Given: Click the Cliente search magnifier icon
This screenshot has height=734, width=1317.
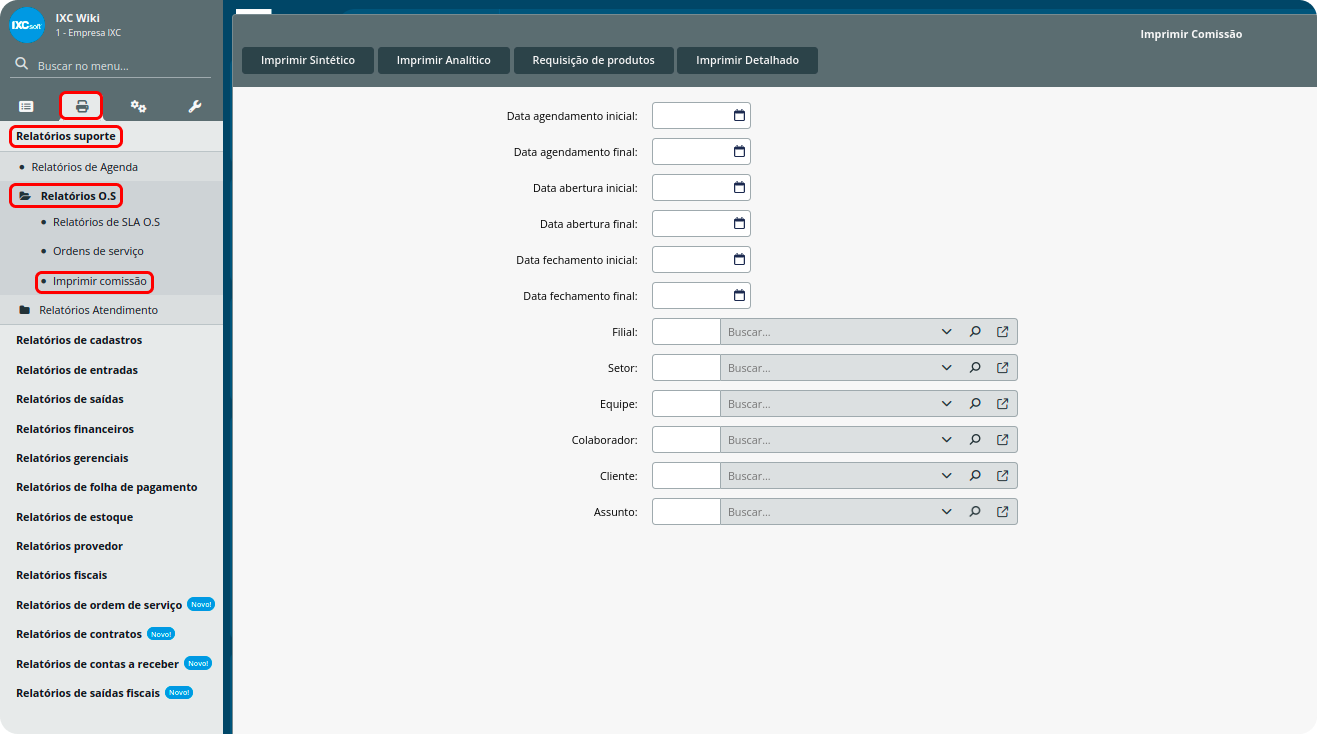Looking at the screenshot, I should 974,475.
